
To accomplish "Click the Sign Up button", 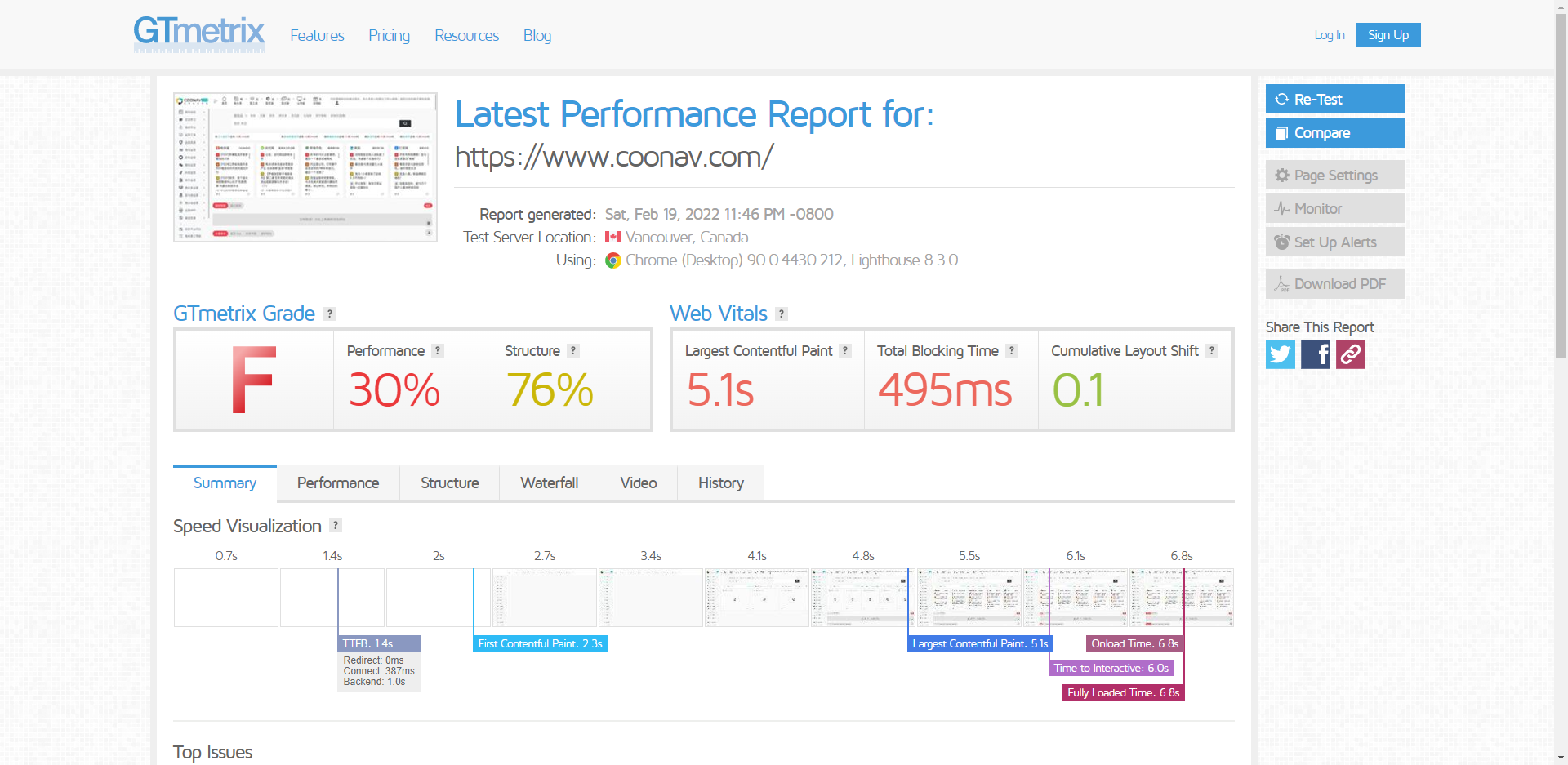I will point(1388,35).
